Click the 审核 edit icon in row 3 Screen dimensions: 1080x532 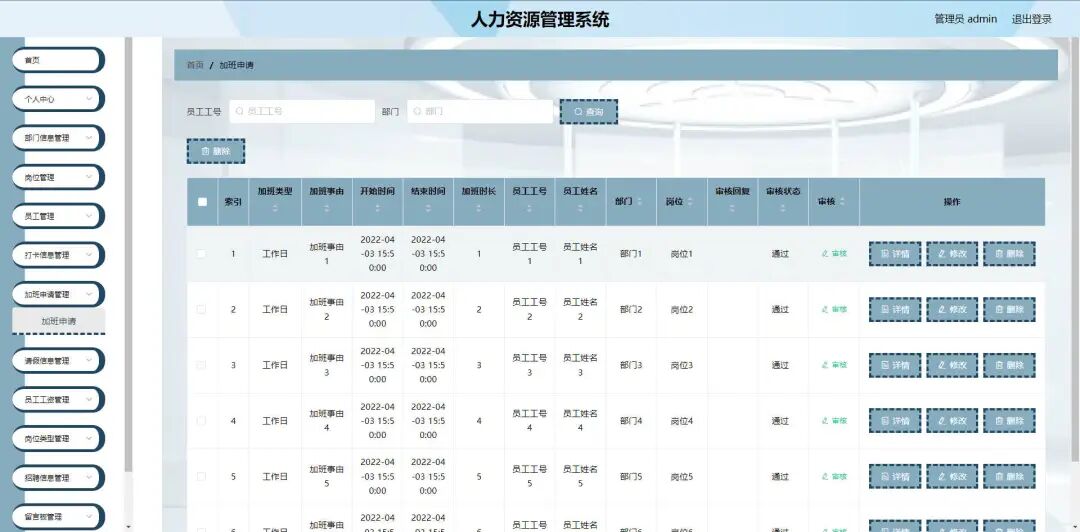pos(824,365)
